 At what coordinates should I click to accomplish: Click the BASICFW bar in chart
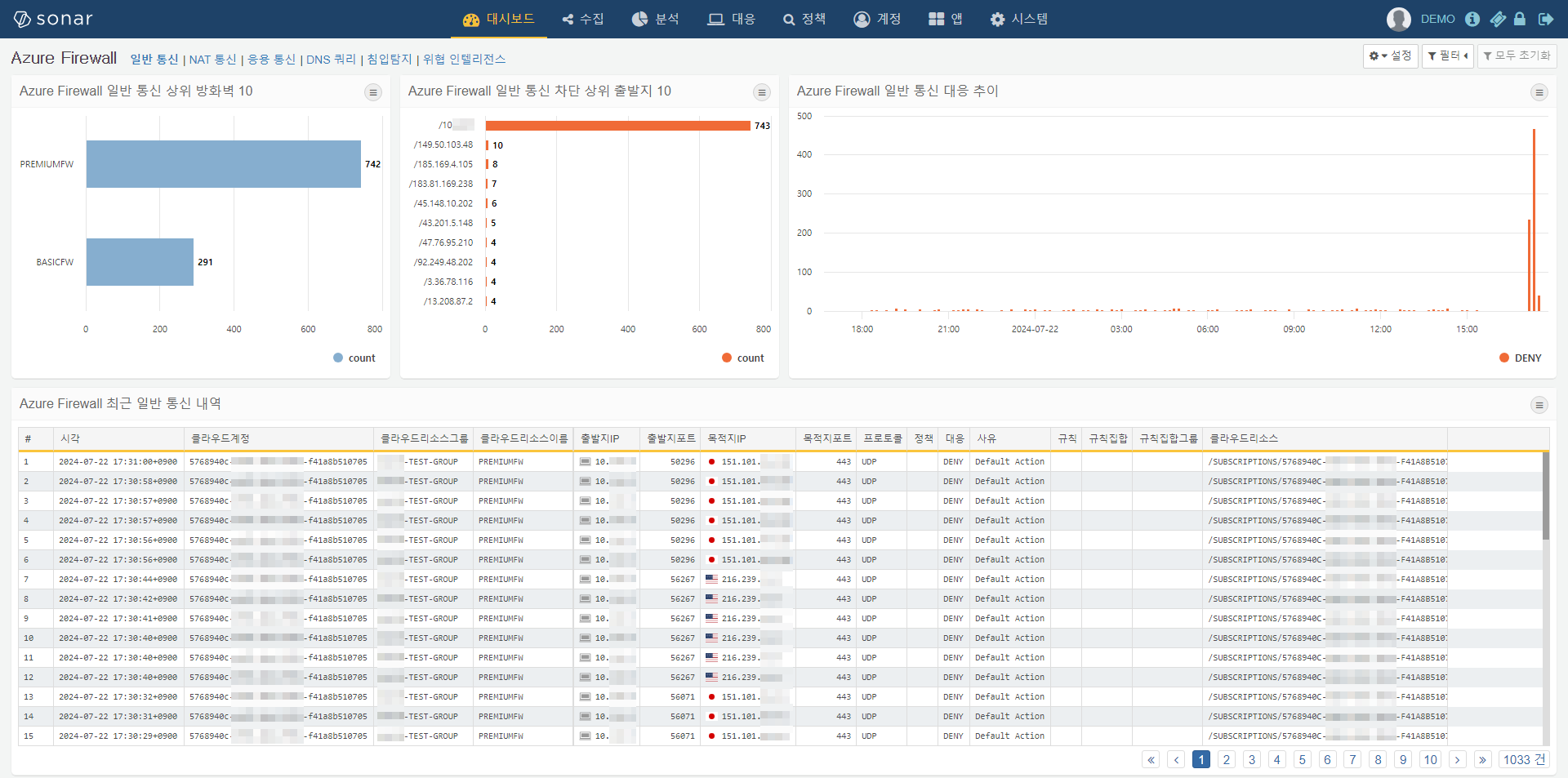coord(140,262)
